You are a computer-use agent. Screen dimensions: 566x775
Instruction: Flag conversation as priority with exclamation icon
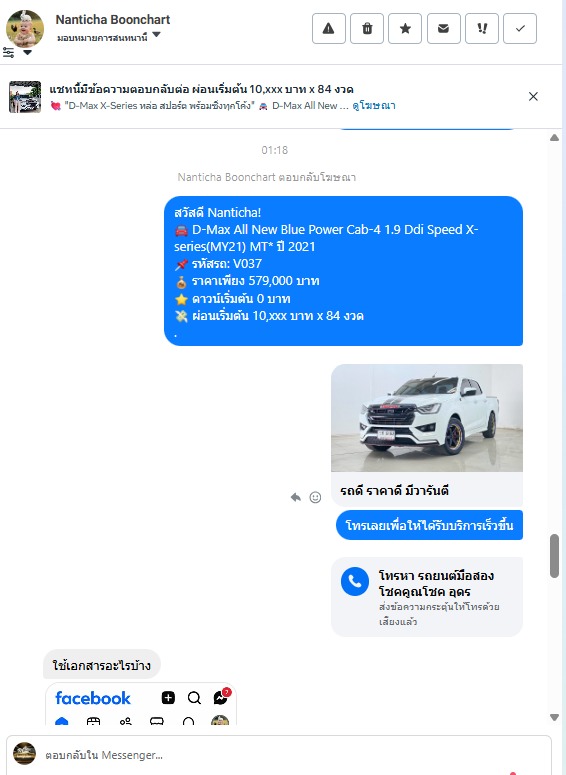[x=482, y=29]
